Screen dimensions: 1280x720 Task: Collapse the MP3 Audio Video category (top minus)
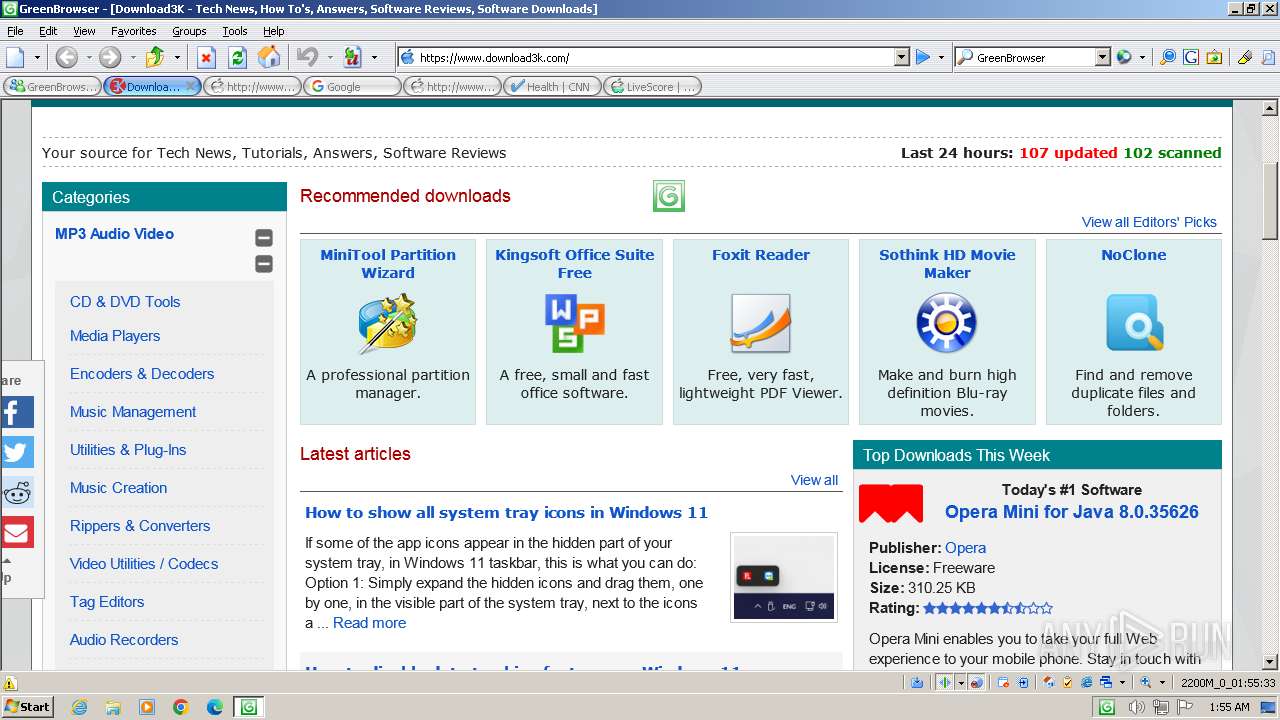point(264,238)
